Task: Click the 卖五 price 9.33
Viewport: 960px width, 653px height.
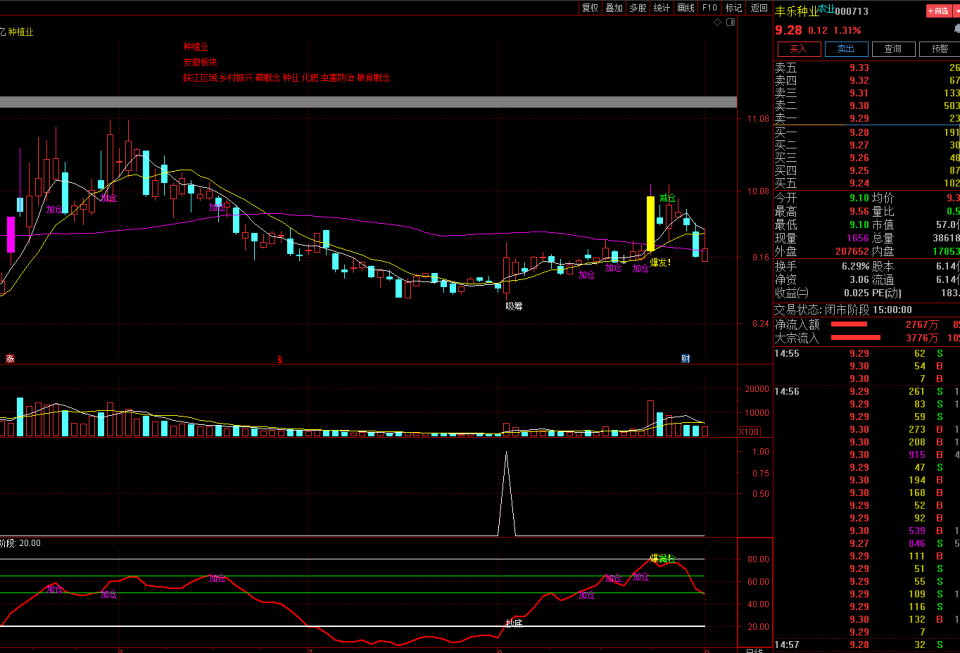Action: click(859, 68)
